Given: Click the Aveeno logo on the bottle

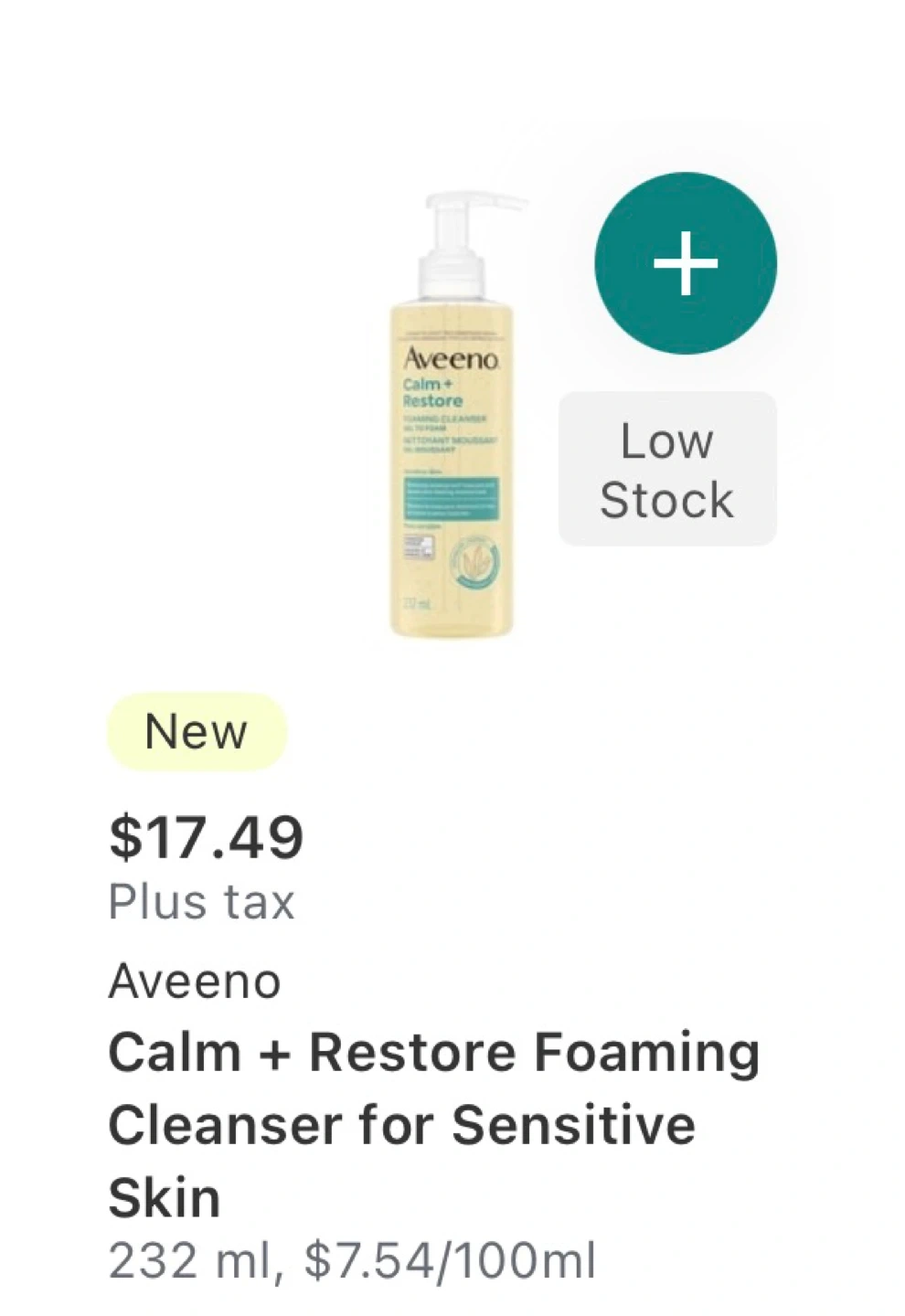Looking at the screenshot, I should pyautogui.click(x=452, y=358).
